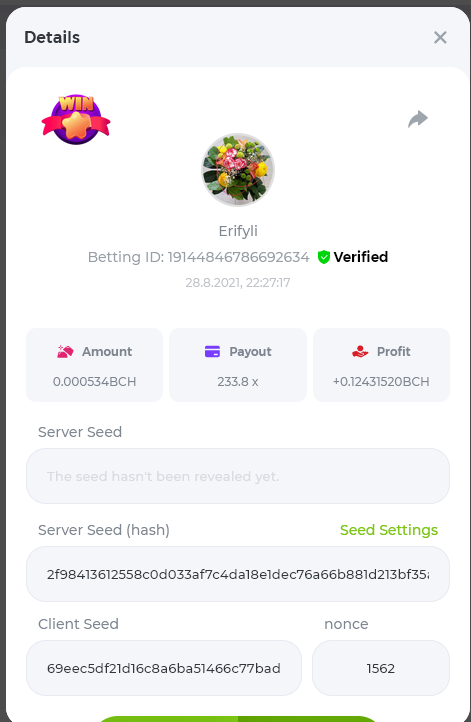Image resolution: width=471 pixels, height=722 pixels.
Task: Select the Server Seed hash field
Action: pos(238,574)
